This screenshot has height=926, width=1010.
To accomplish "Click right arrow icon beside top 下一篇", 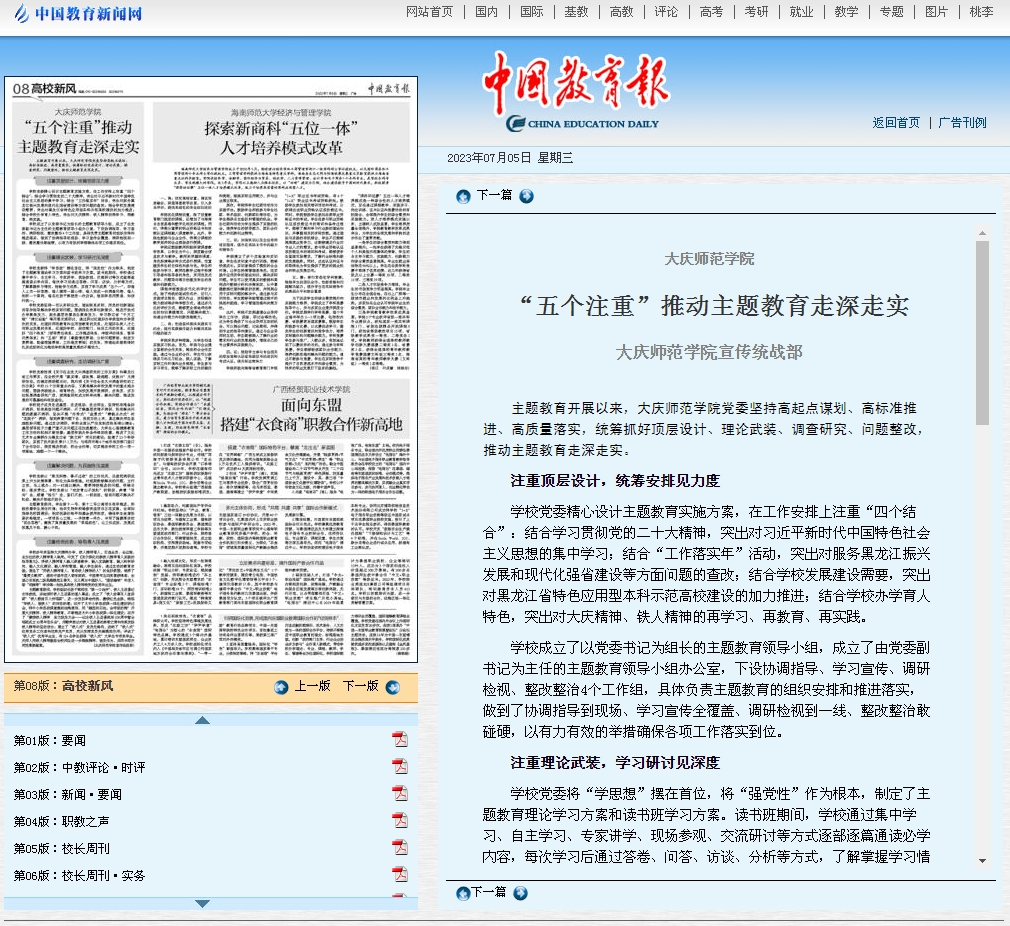I will click(x=526, y=196).
